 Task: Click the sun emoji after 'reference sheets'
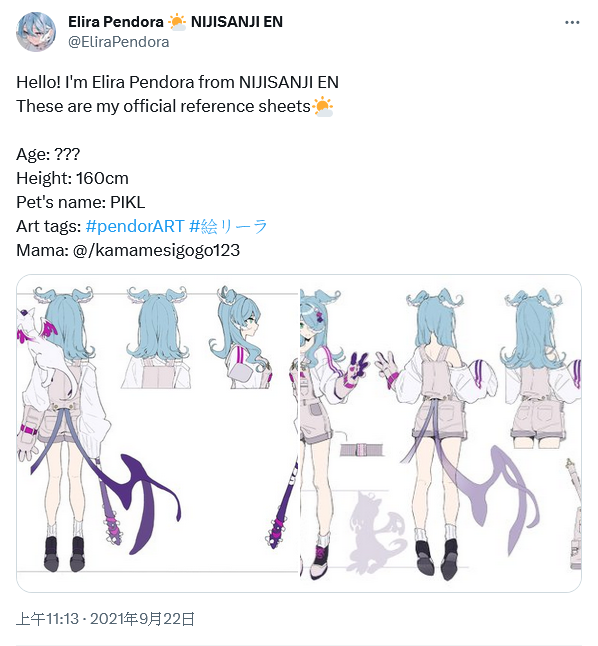pos(322,107)
